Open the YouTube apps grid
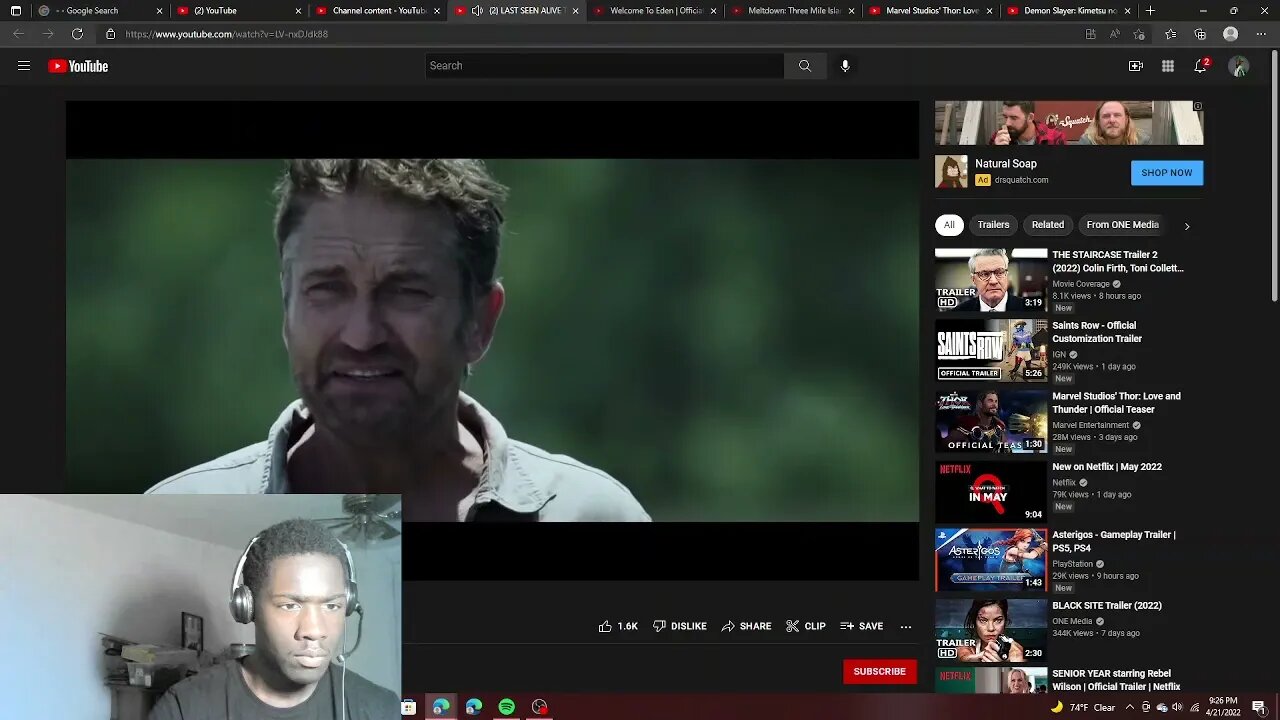 [x=1168, y=66]
